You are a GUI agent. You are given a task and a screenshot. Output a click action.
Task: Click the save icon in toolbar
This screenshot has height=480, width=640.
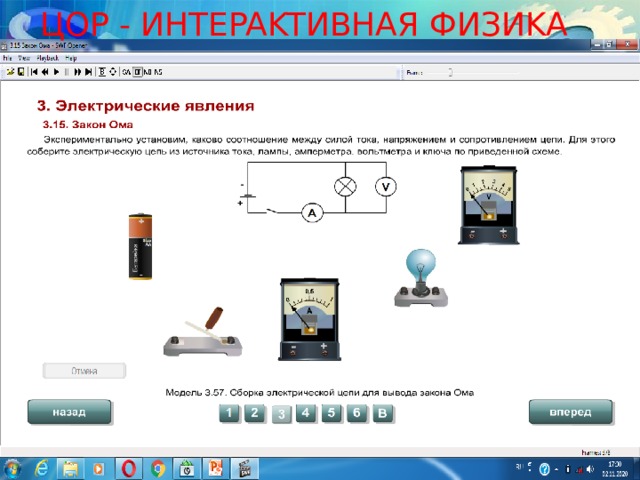click(x=21, y=72)
